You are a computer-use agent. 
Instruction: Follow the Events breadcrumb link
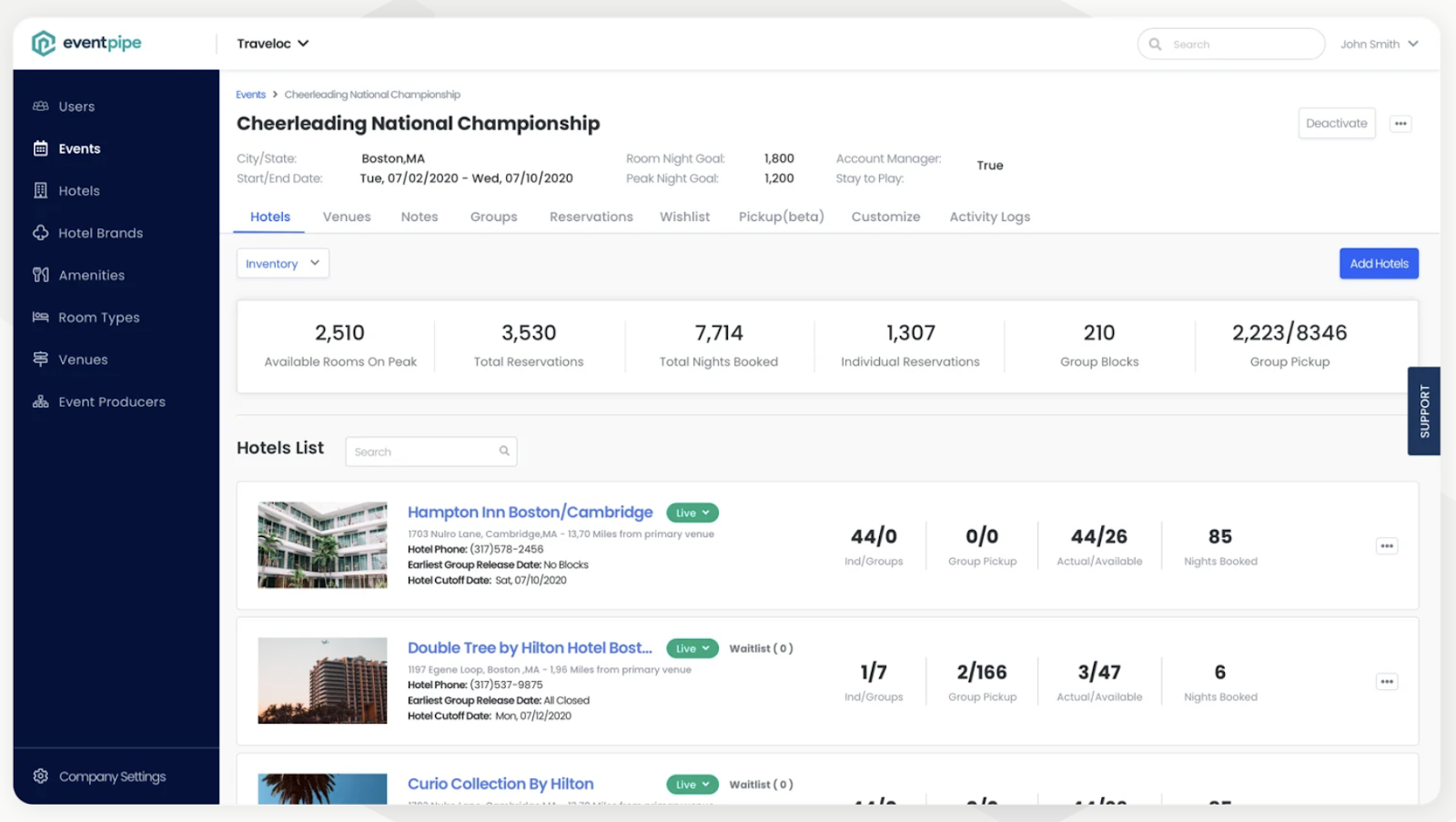click(250, 95)
